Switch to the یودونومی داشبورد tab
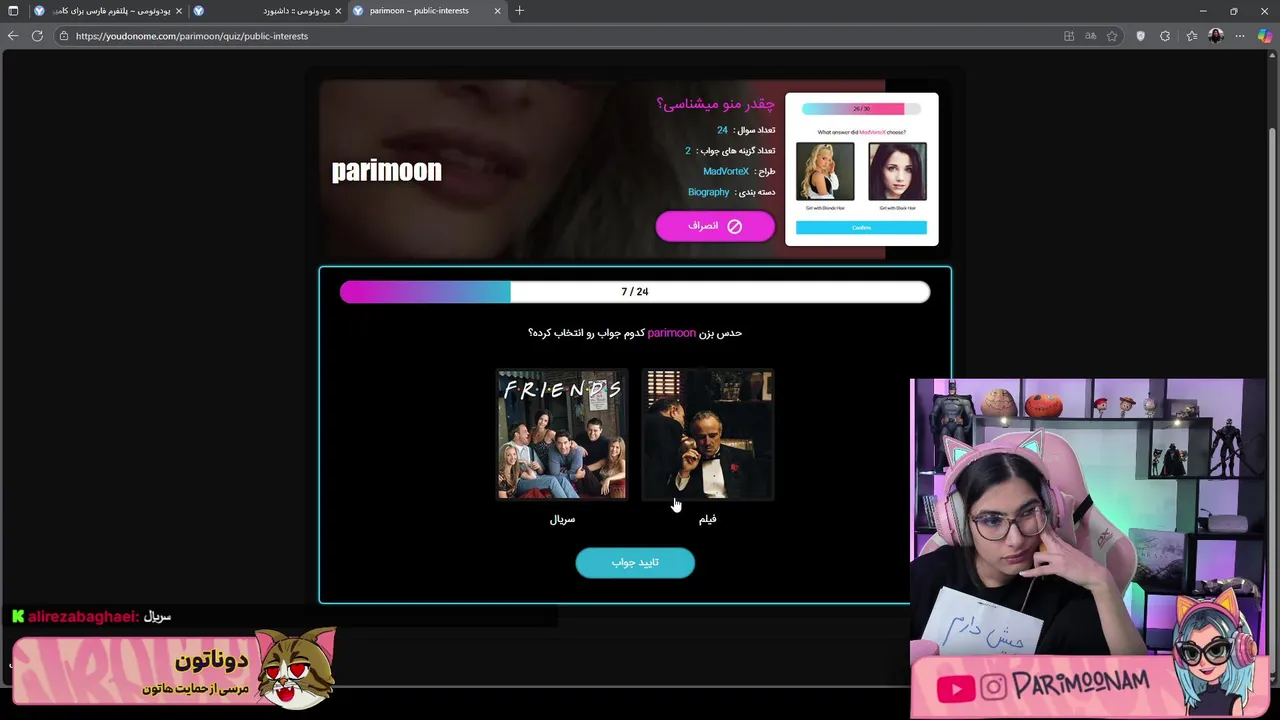The height and width of the screenshot is (720, 1280). tap(269, 11)
